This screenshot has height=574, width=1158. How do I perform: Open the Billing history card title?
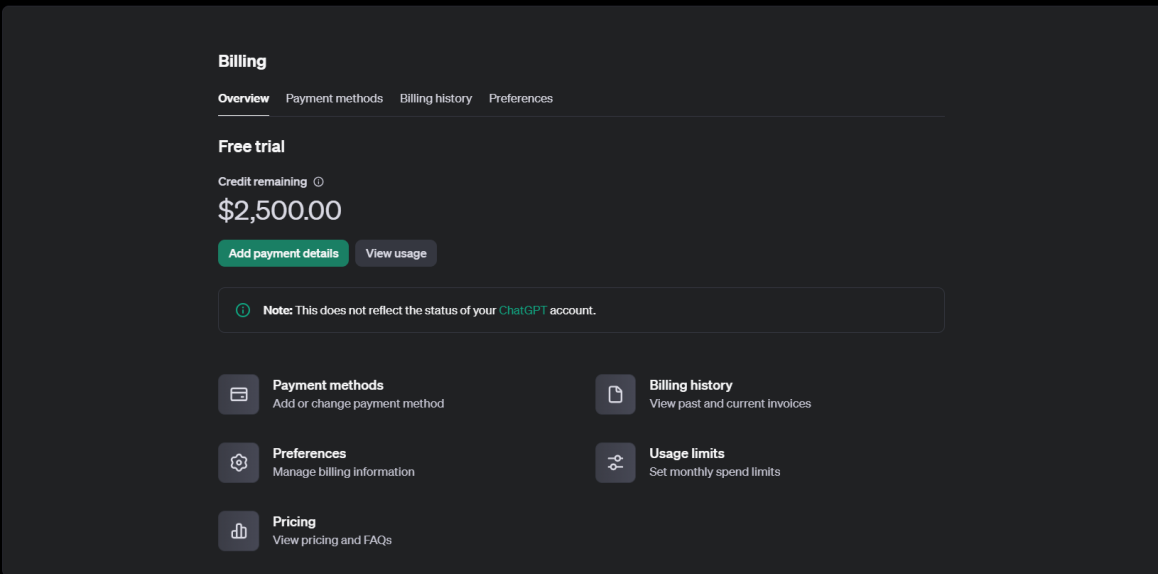(x=691, y=385)
